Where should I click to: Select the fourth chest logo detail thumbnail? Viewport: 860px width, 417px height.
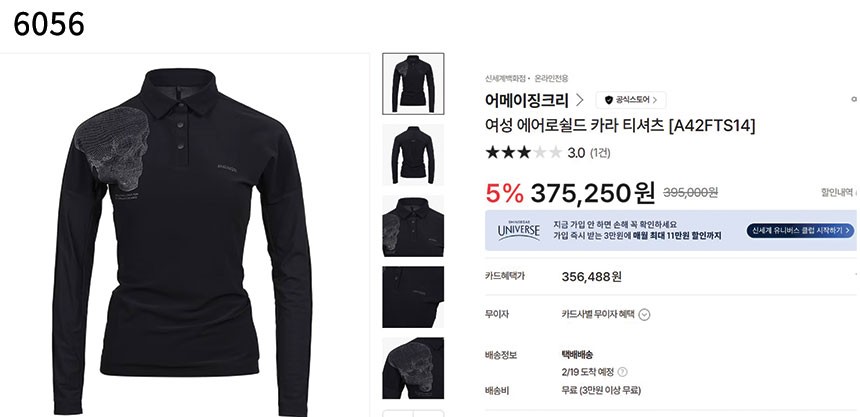[x=413, y=297]
